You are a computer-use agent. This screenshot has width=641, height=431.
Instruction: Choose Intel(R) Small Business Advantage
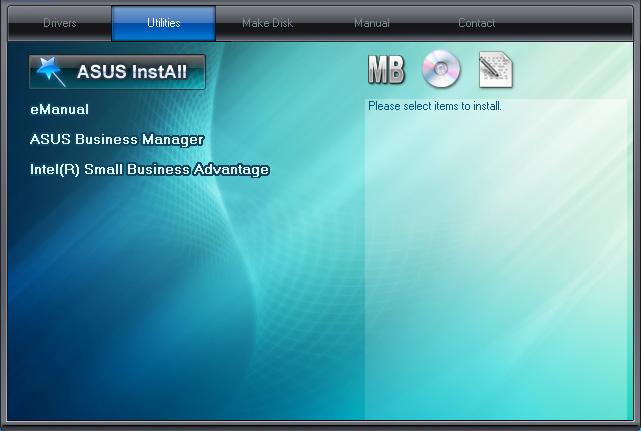[149, 169]
